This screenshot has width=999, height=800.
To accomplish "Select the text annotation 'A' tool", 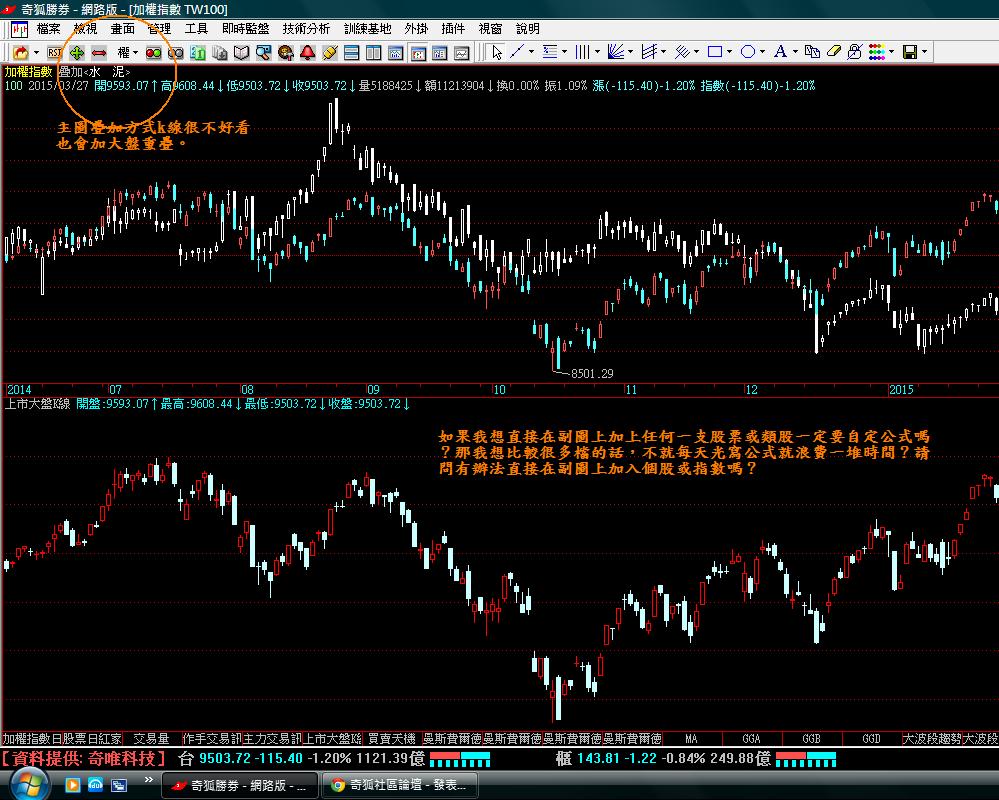I will [781, 51].
